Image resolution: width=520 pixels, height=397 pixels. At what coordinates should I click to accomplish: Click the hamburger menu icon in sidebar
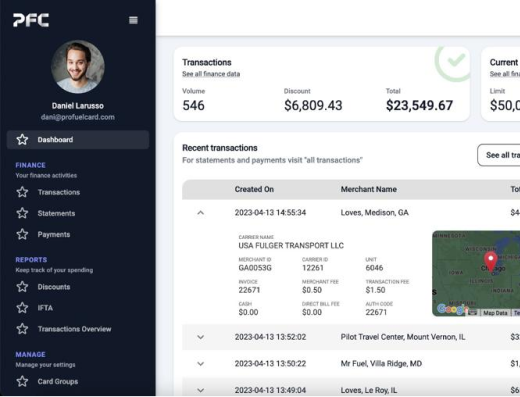pyautogui.click(x=133, y=20)
